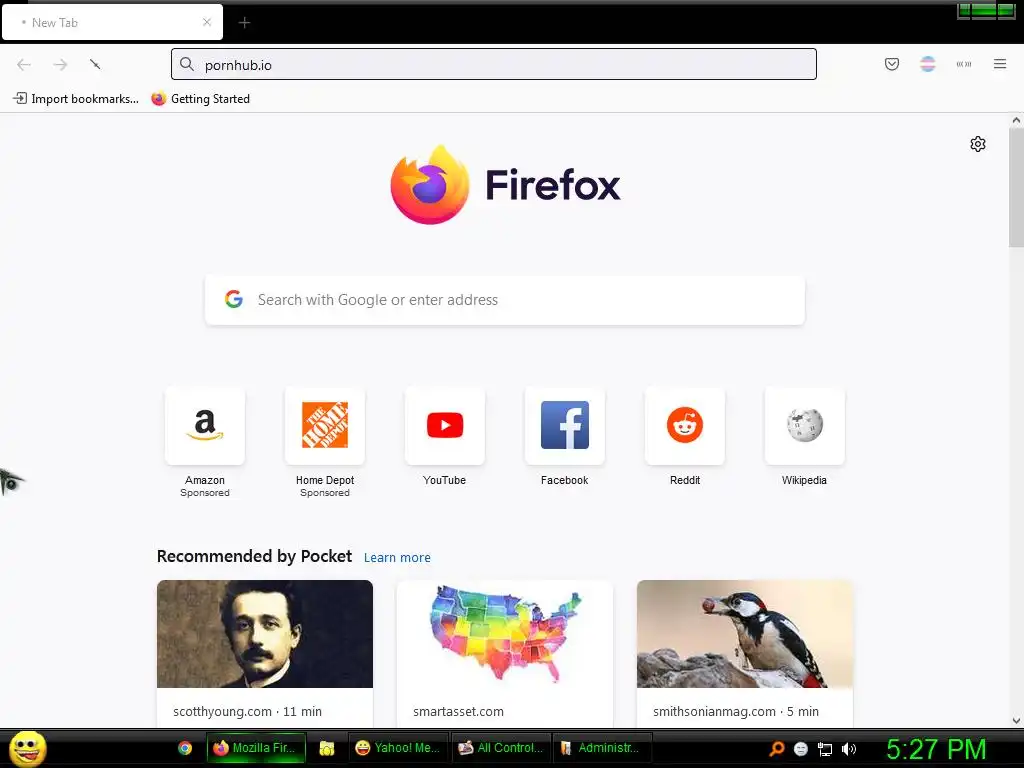Click the Recommended by Pocket heading
The width and height of the screenshot is (1024, 768).
tap(254, 556)
